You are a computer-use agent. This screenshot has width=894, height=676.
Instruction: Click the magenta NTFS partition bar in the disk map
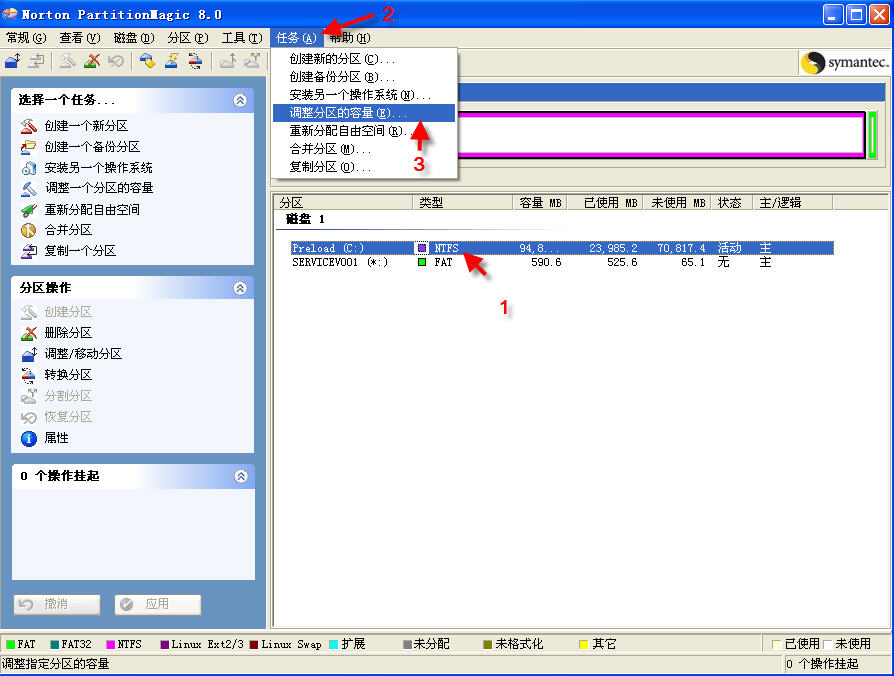pos(661,135)
